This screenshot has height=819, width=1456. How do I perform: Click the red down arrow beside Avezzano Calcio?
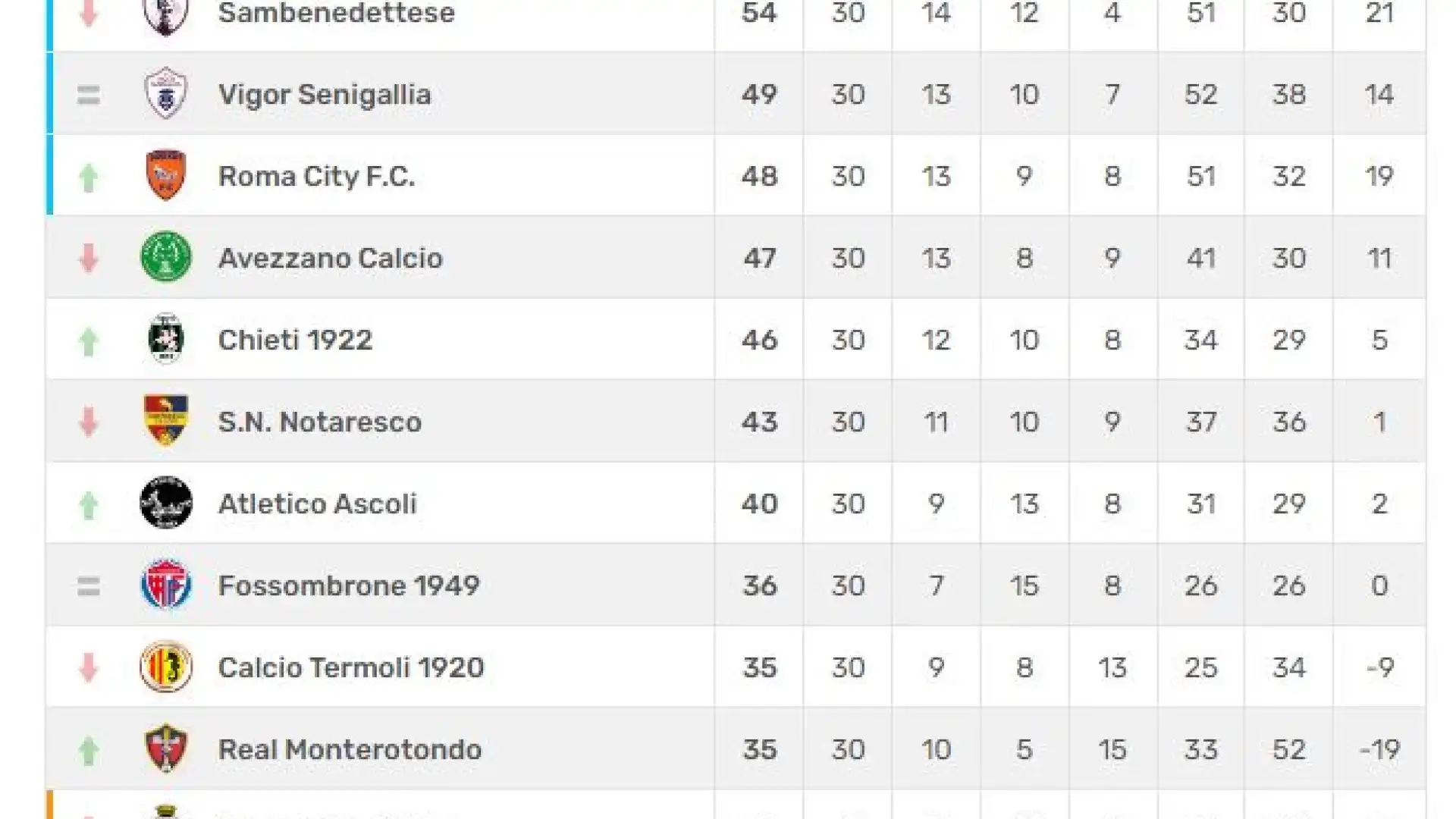click(89, 258)
